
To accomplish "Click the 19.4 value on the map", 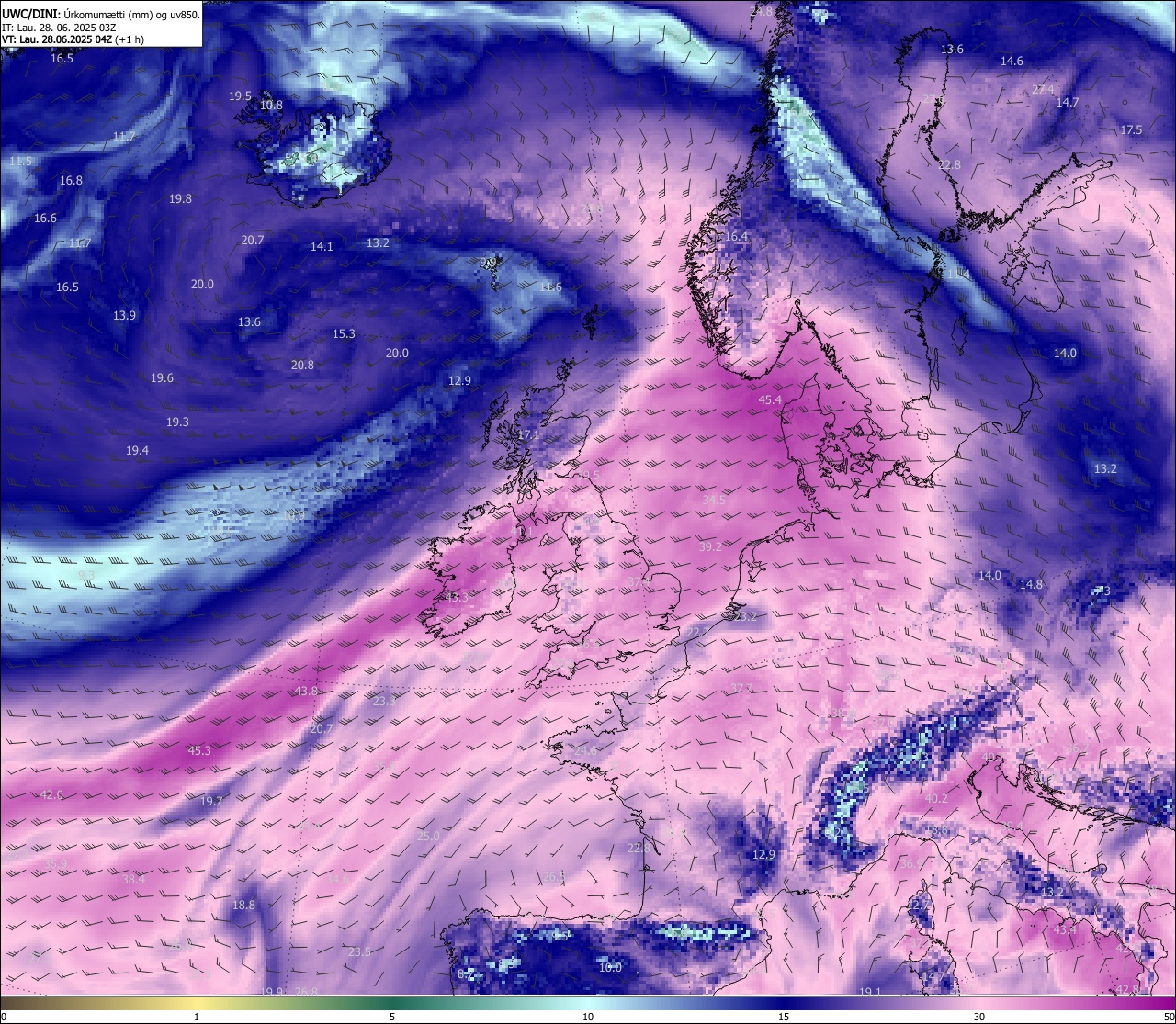I will click(x=137, y=451).
